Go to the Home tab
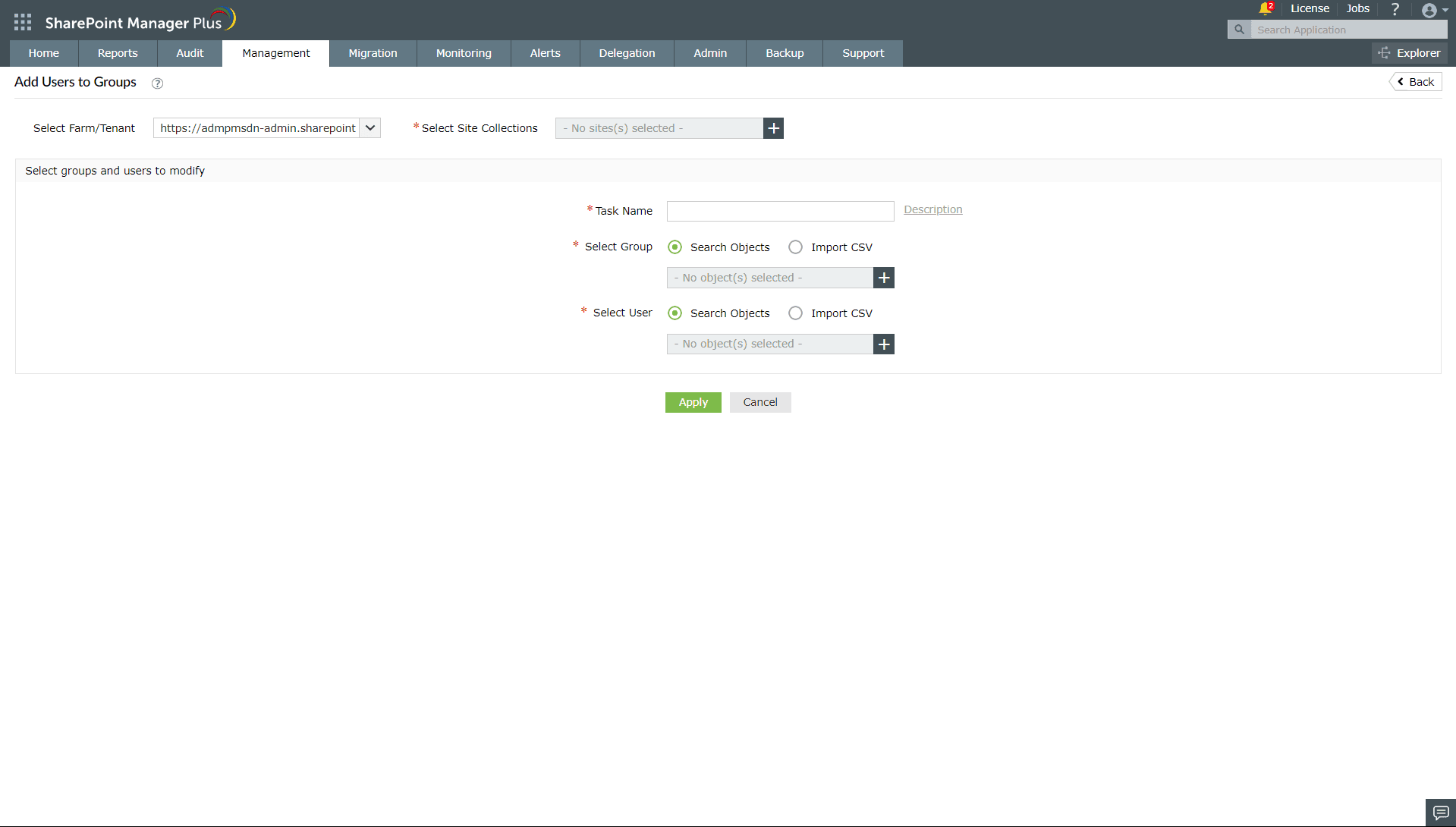This screenshot has height=827, width=1456. coord(44,53)
